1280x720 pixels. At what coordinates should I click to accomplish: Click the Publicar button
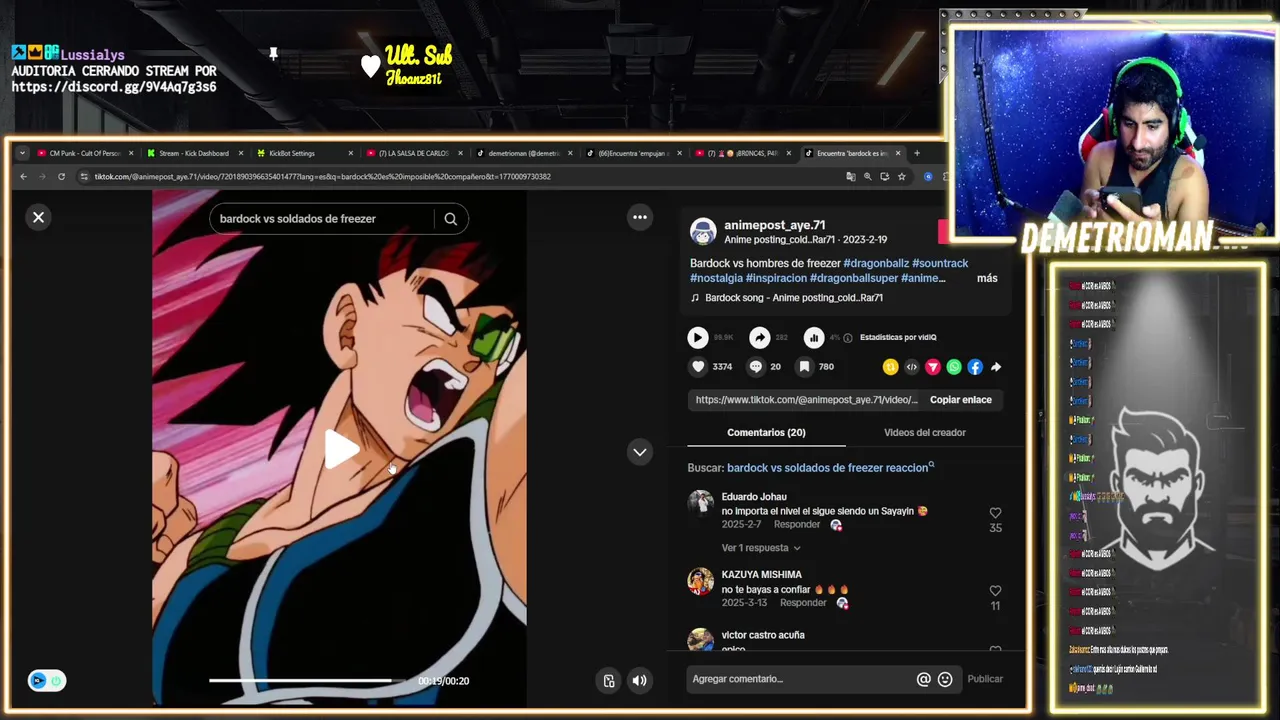click(x=985, y=679)
